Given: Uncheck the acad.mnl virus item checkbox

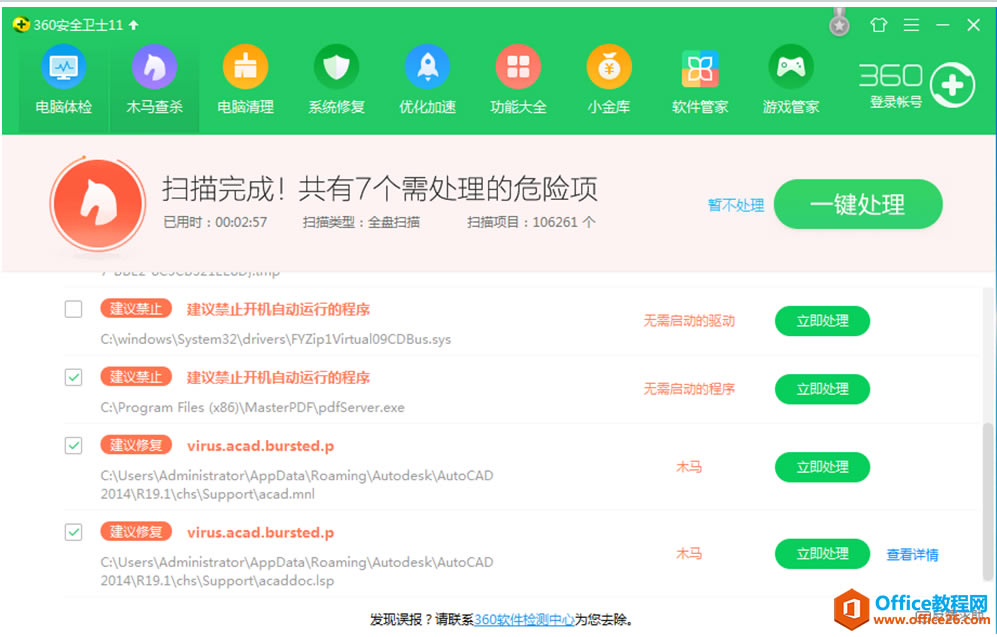Looking at the screenshot, I should [x=74, y=446].
